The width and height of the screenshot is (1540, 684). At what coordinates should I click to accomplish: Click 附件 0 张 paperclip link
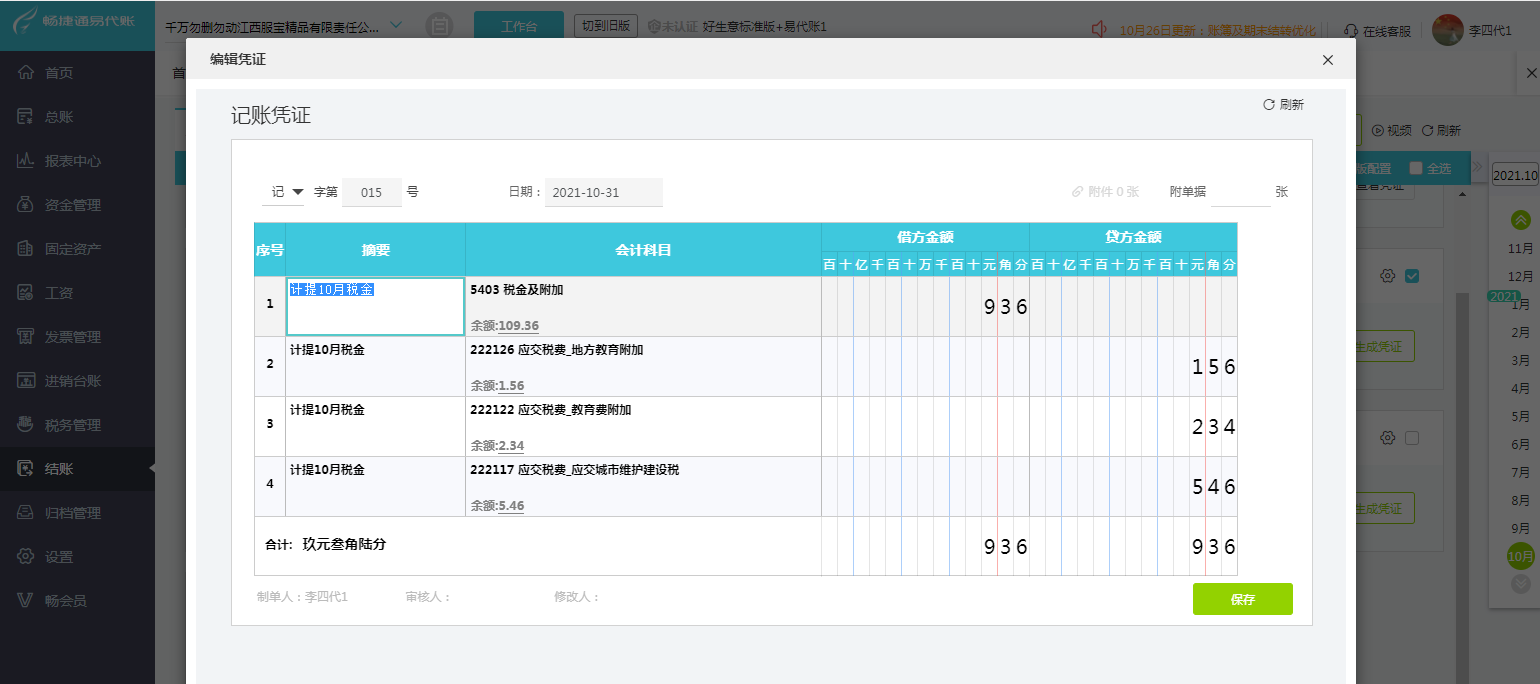tap(1105, 191)
